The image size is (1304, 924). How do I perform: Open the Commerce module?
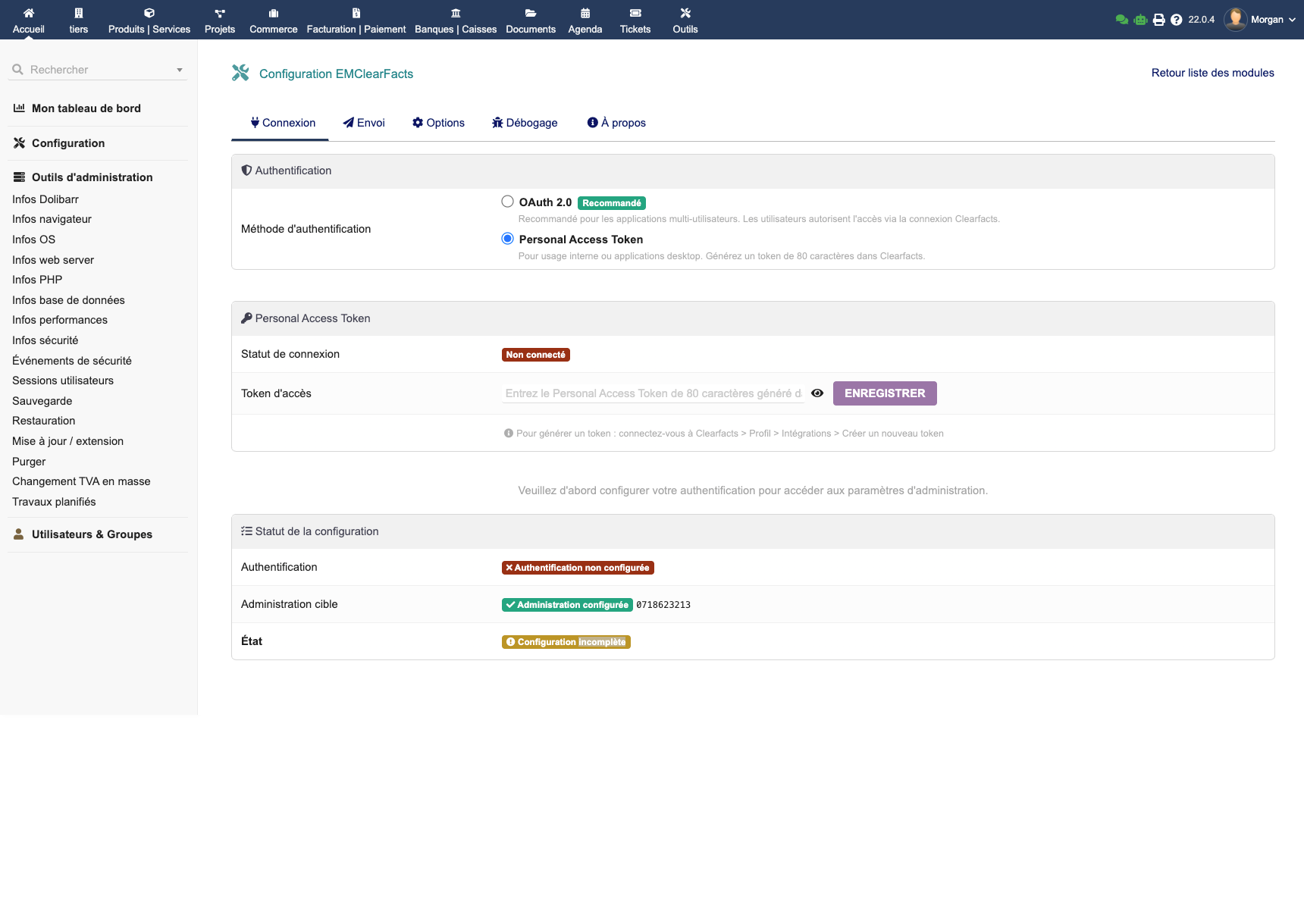[x=273, y=20]
